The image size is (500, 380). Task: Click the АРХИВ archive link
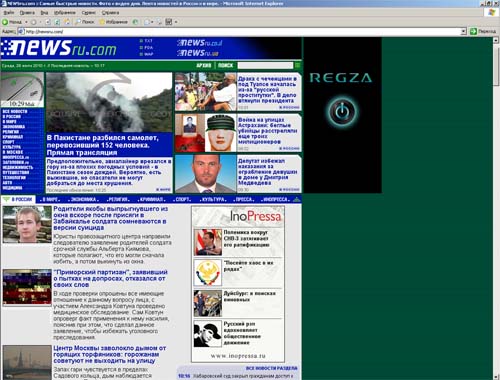204,65
